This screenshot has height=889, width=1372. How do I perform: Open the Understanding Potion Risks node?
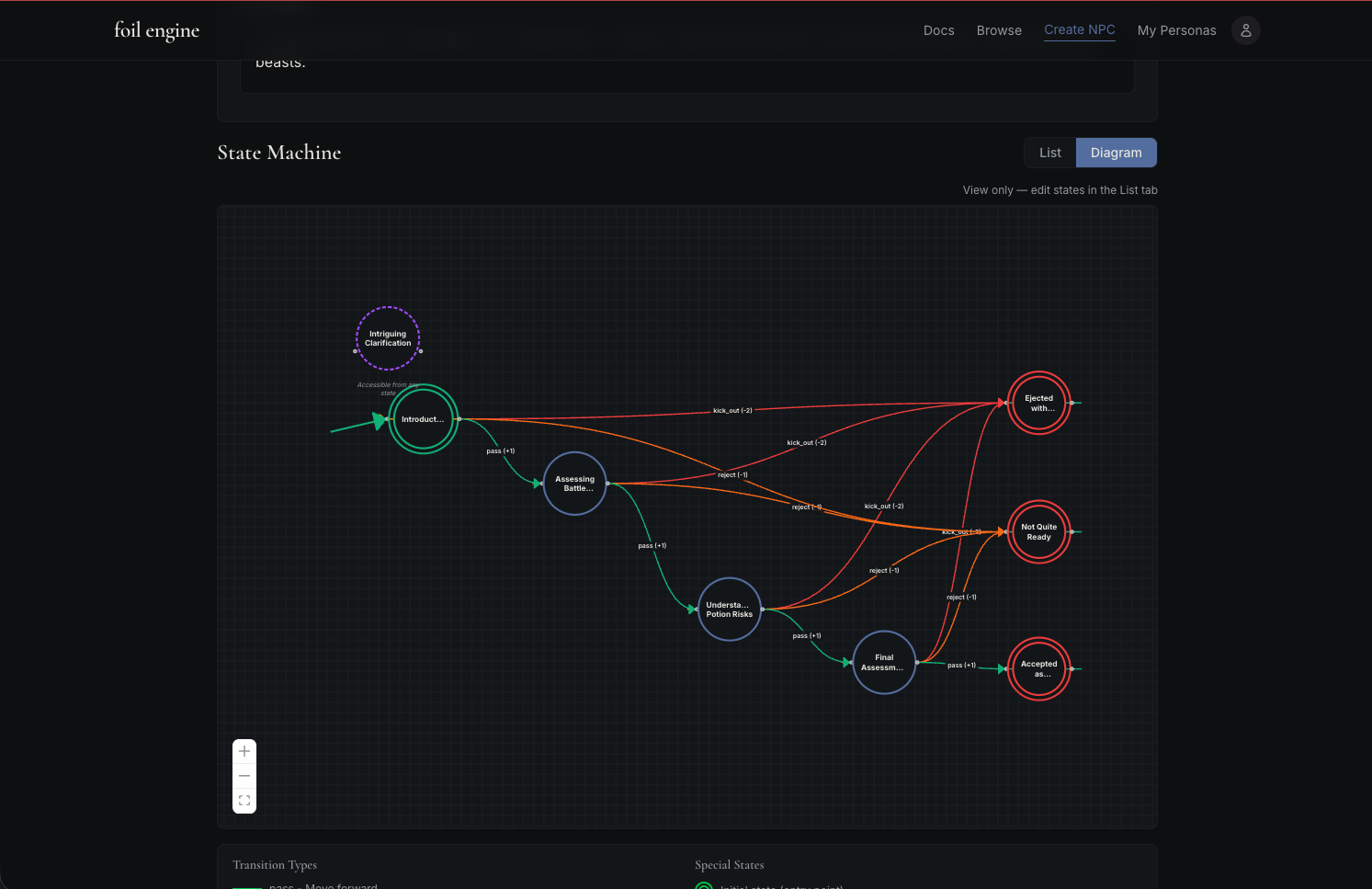[729, 609]
